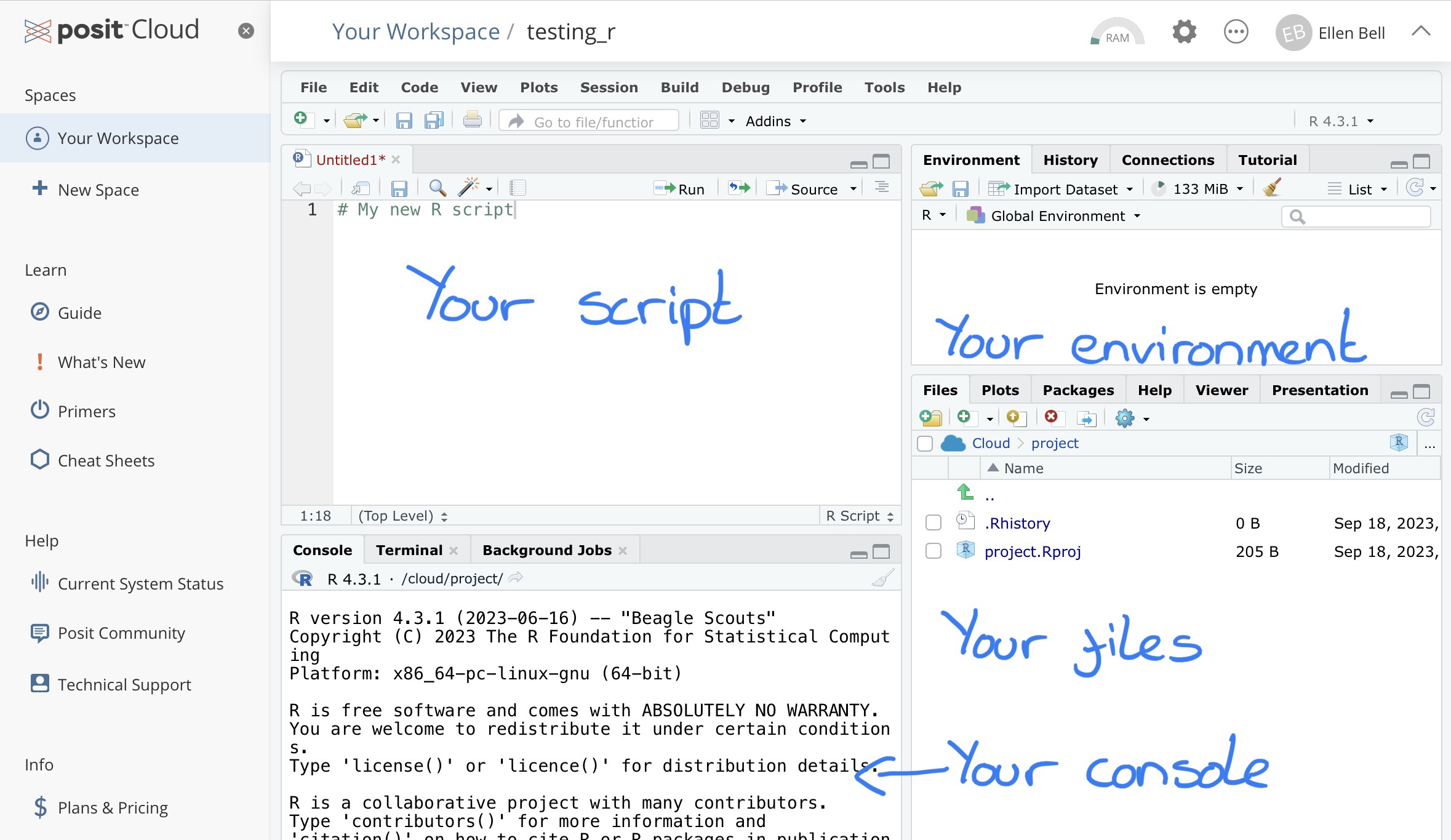Open the Import Dataset dropdown
This screenshot has height=840, width=1451.
tap(1062, 188)
